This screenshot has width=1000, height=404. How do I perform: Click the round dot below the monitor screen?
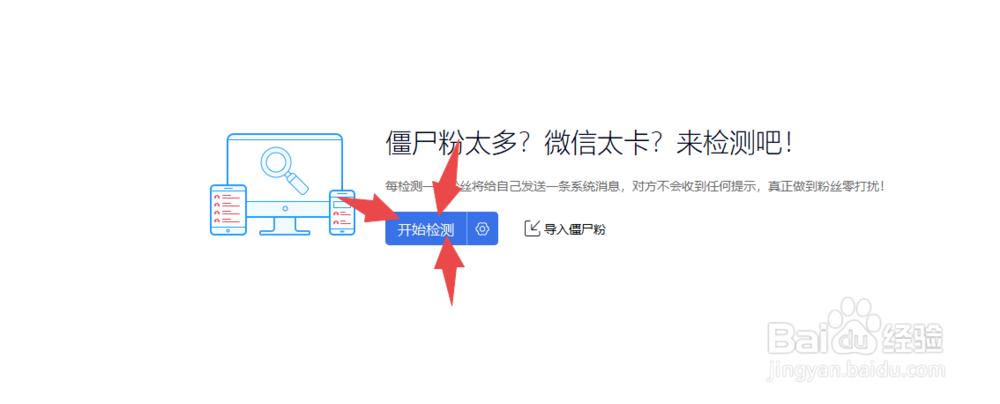coord(285,209)
